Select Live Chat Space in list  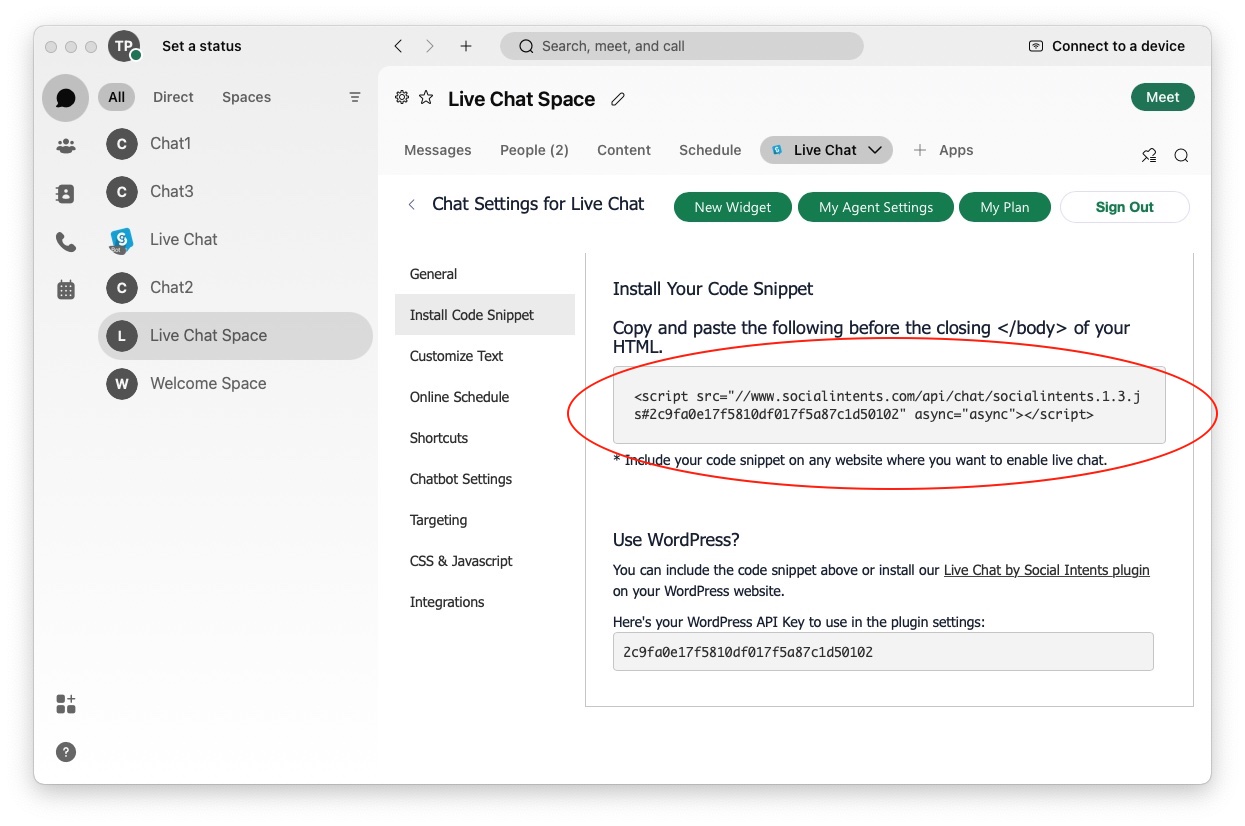click(235, 336)
